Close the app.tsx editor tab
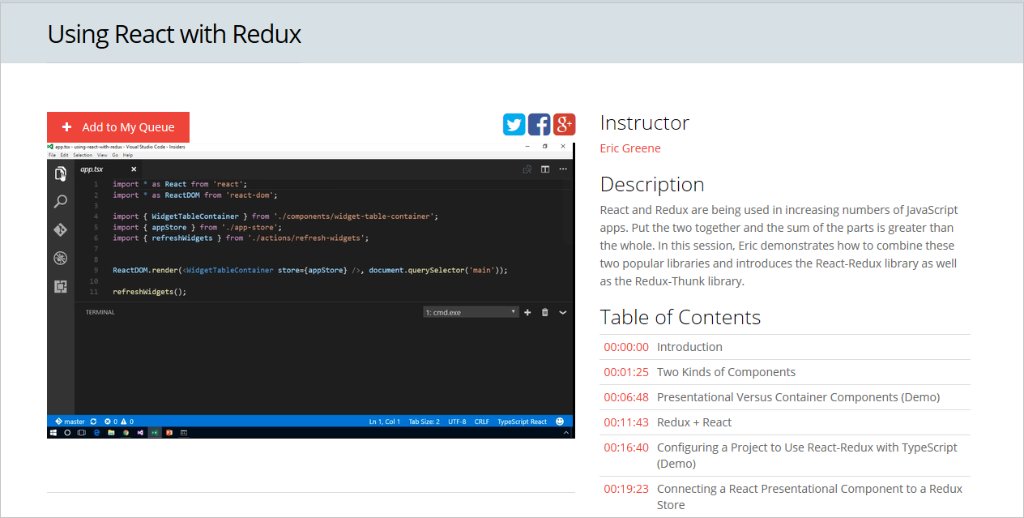Viewport: 1024px width, 518px height. [x=133, y=169]
